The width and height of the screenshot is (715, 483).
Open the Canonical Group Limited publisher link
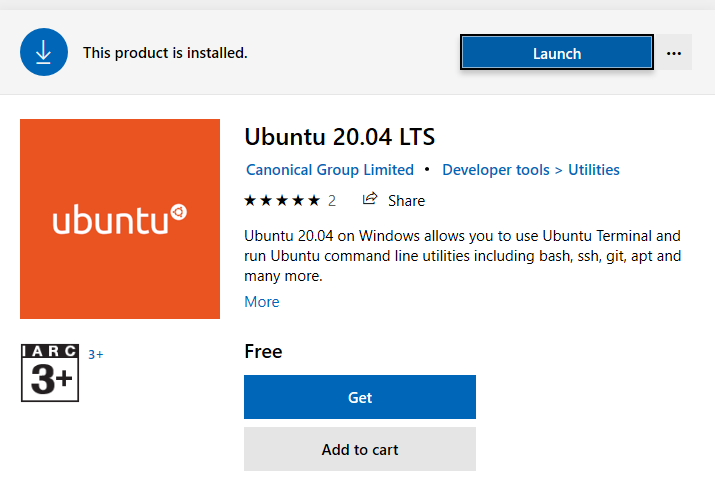coord(330,170)
